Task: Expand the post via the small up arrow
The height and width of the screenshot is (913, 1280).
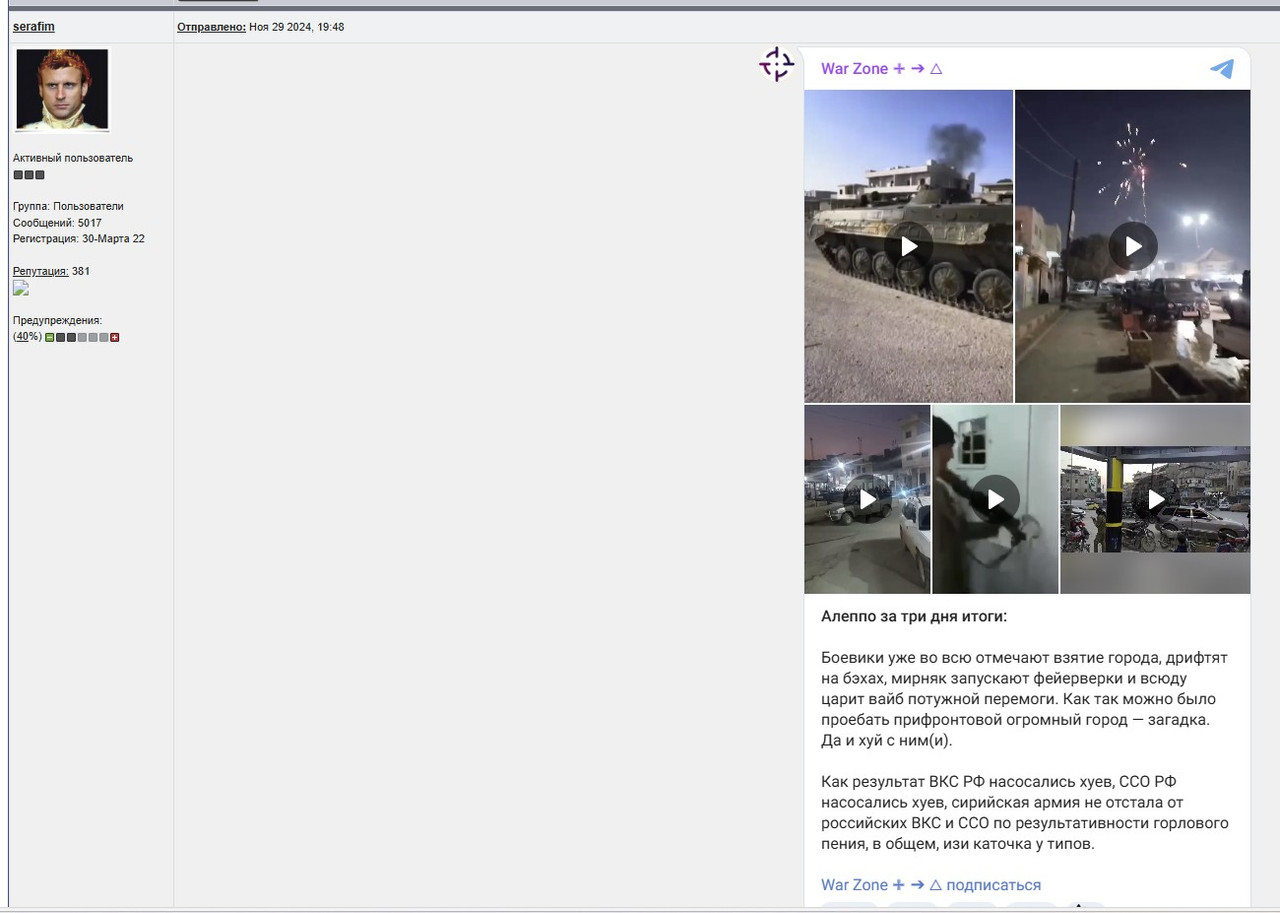Action: point(1080,904)
